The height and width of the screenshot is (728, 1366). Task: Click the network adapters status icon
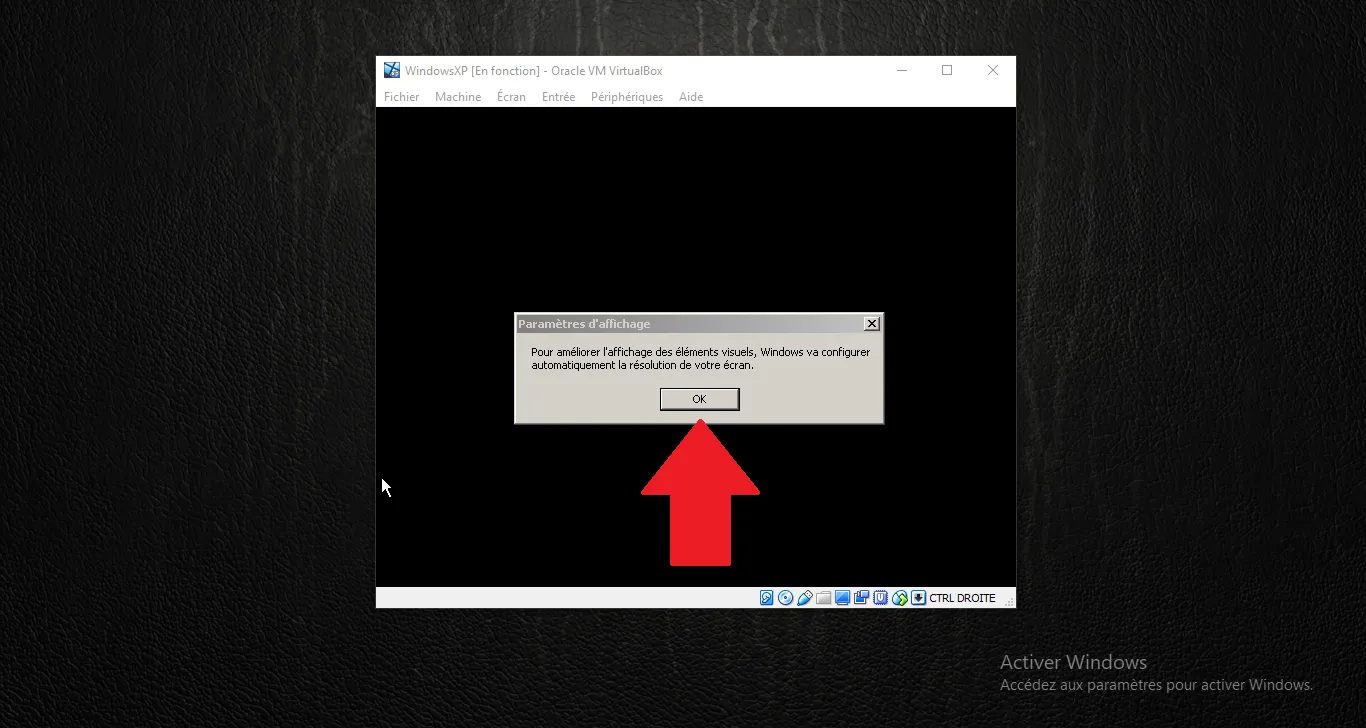899,598
